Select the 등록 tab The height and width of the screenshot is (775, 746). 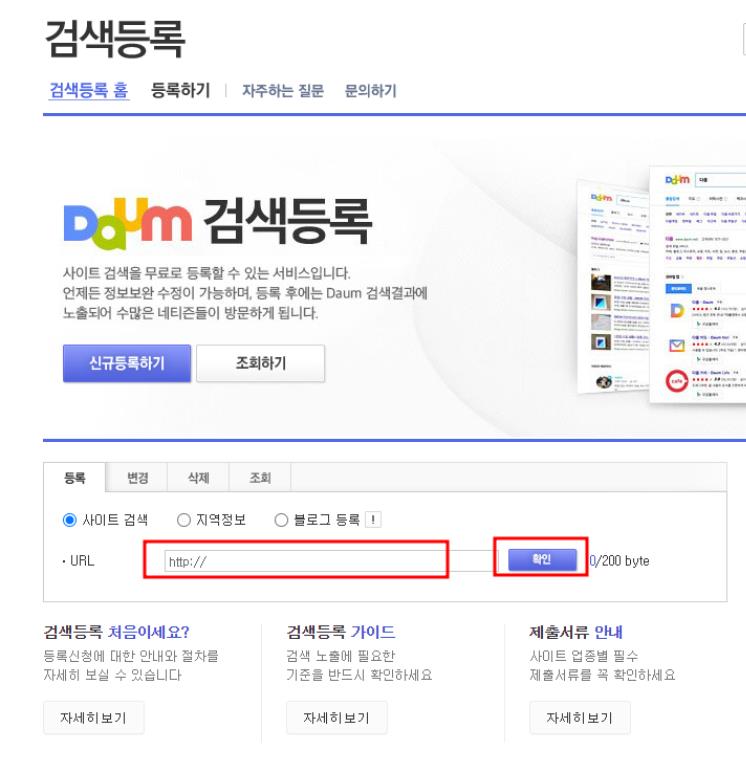point(75,477)
